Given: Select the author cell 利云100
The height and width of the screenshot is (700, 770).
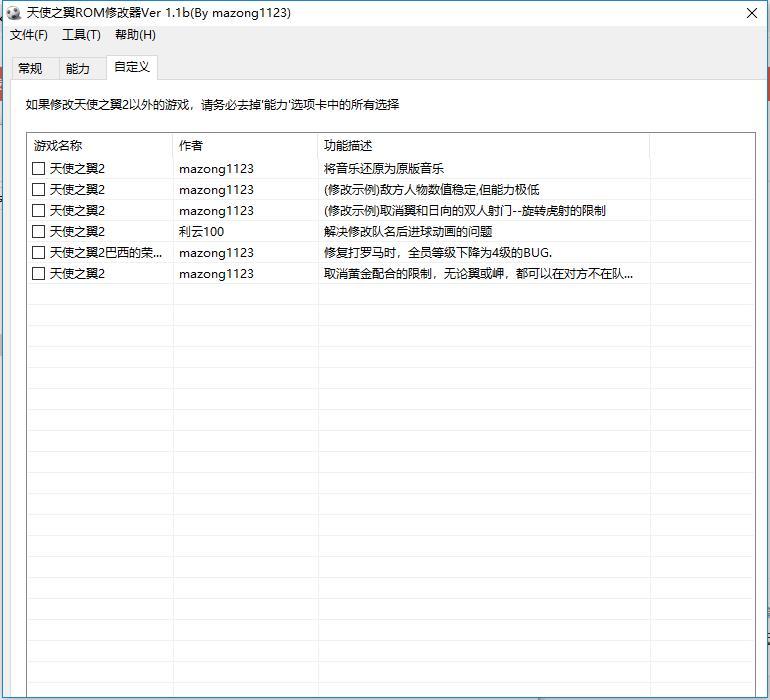Looking at the screenshot, I should point(201,231).
